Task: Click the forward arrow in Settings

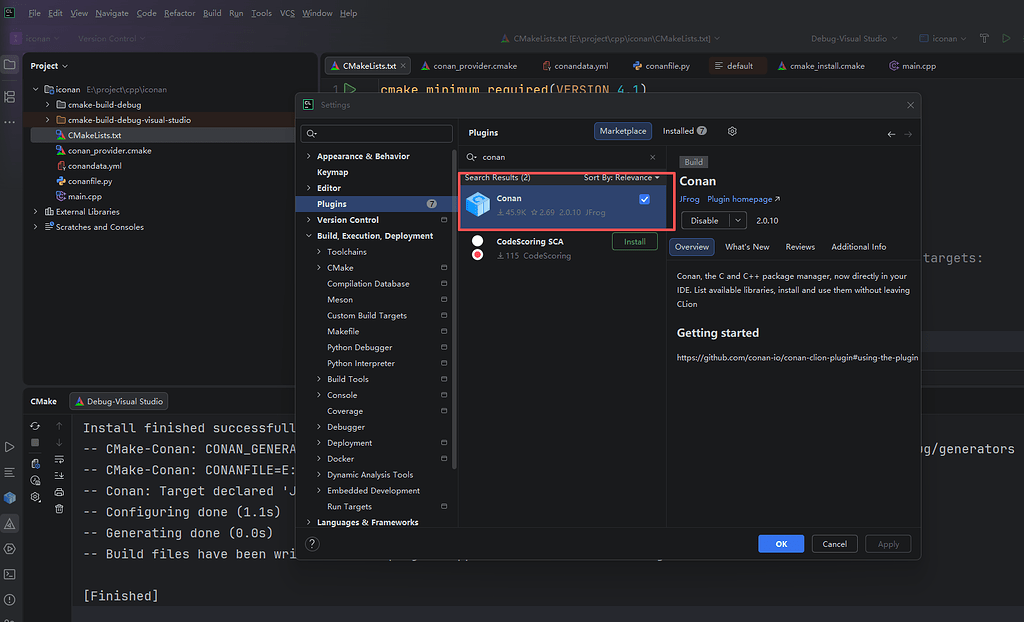Action: click(x=908, y=134)
